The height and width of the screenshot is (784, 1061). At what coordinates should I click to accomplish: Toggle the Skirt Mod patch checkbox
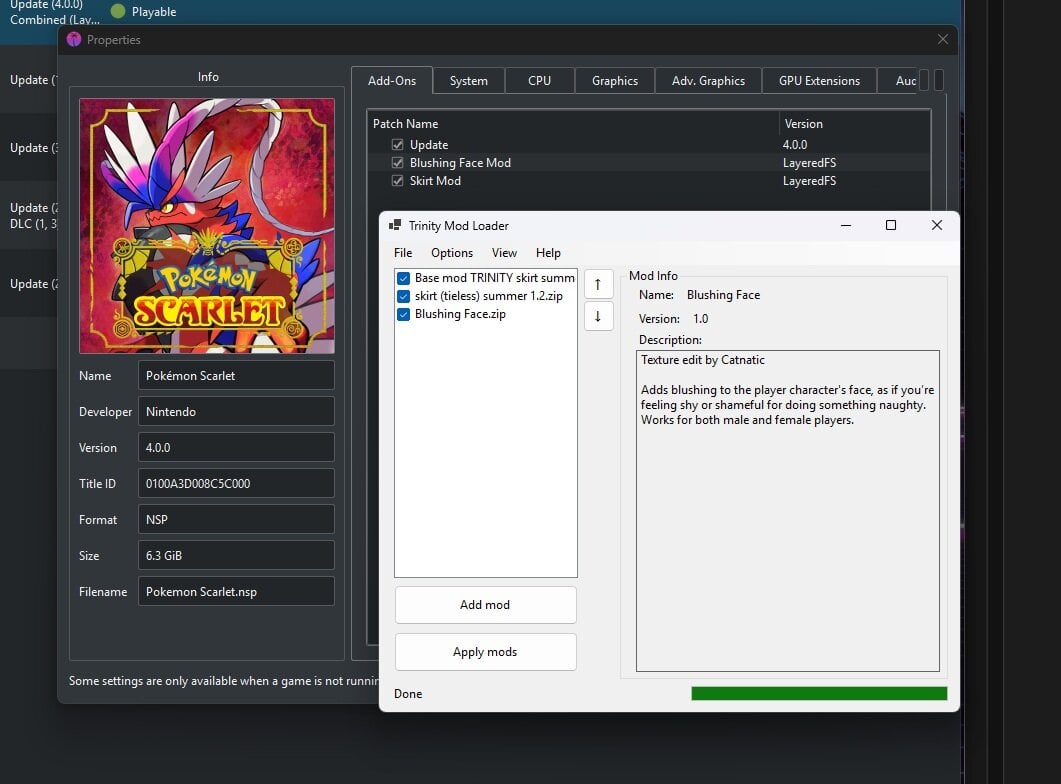click(x=397, y=181)
